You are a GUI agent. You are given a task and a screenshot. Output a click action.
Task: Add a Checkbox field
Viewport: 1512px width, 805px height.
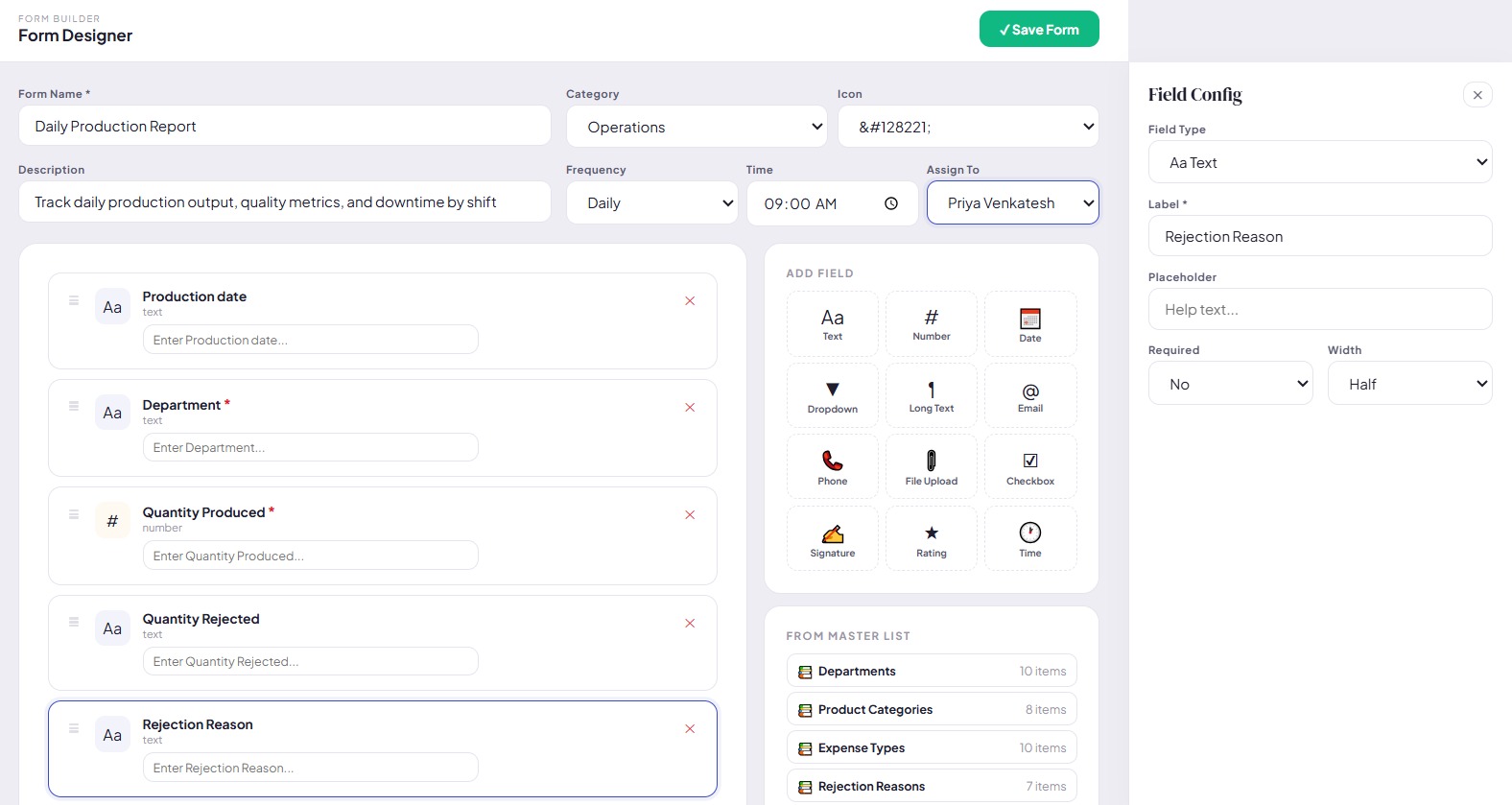[1030, 467]
